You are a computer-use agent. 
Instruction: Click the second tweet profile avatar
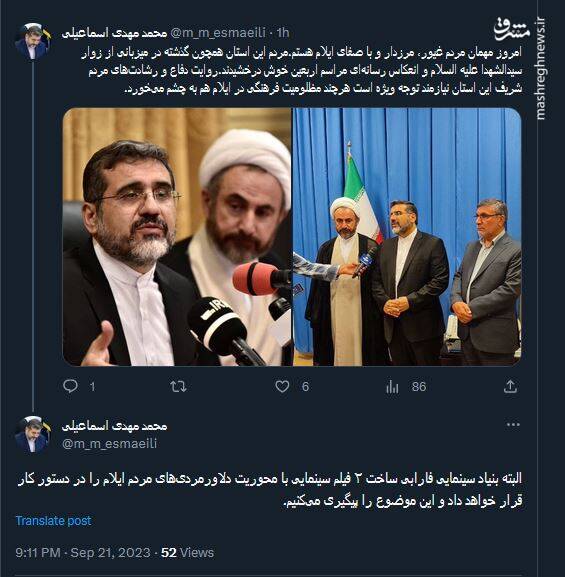32,434
